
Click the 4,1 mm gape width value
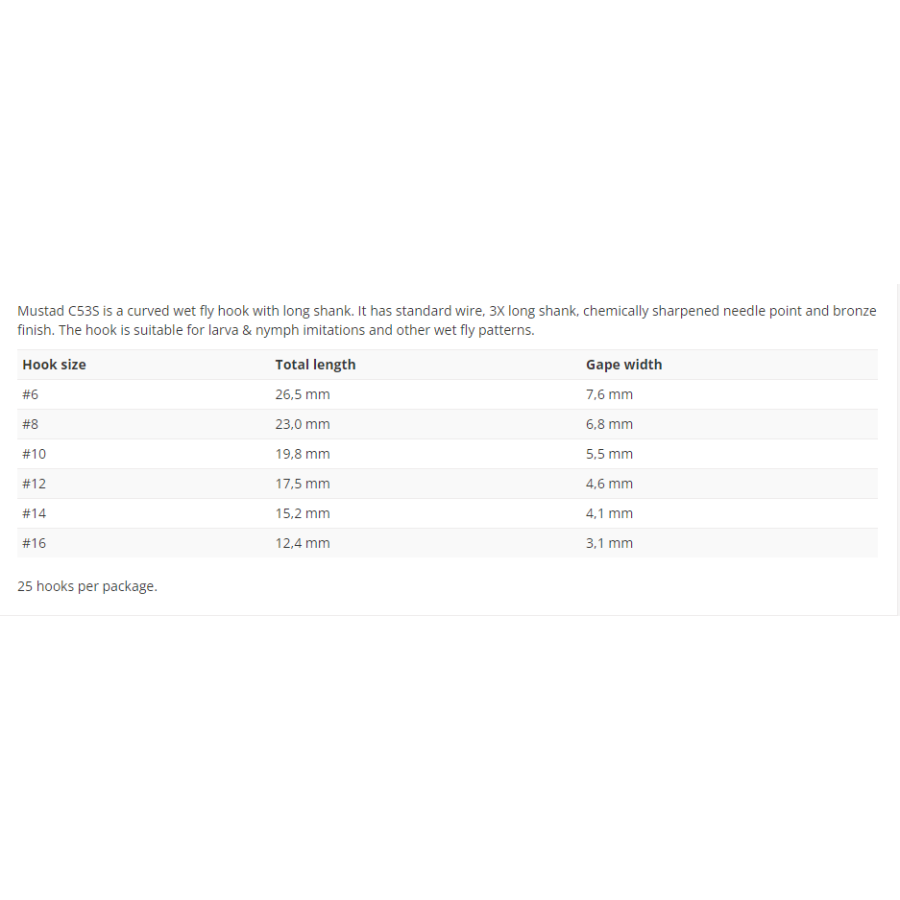[x=609, y=514]
